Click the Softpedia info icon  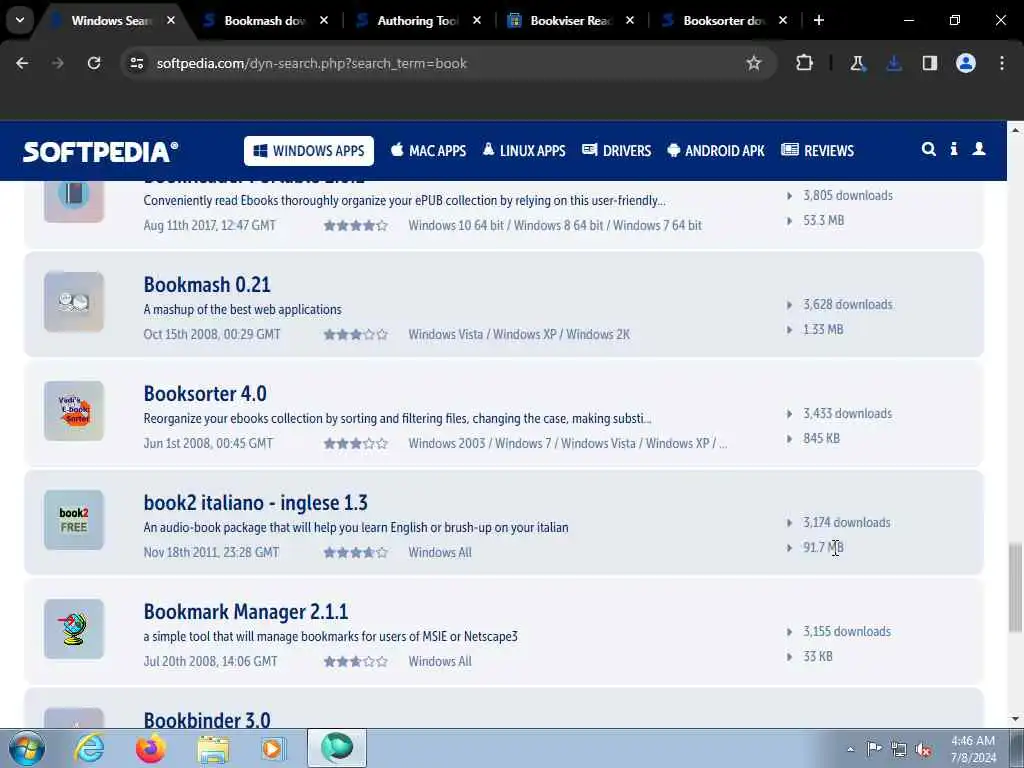coord(954,150)
